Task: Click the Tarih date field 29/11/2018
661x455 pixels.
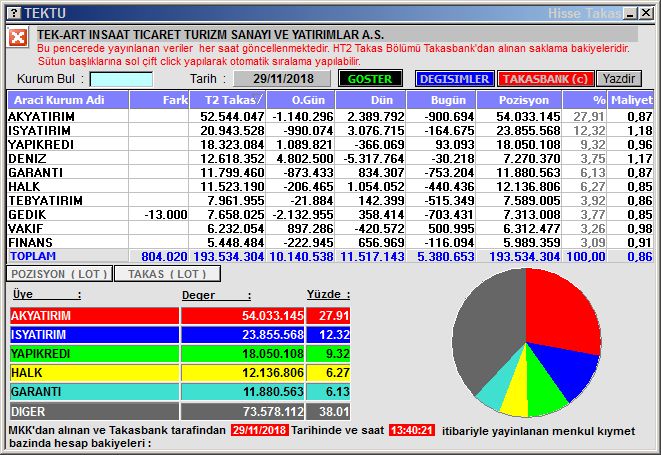Action: [x=282, y=79]
